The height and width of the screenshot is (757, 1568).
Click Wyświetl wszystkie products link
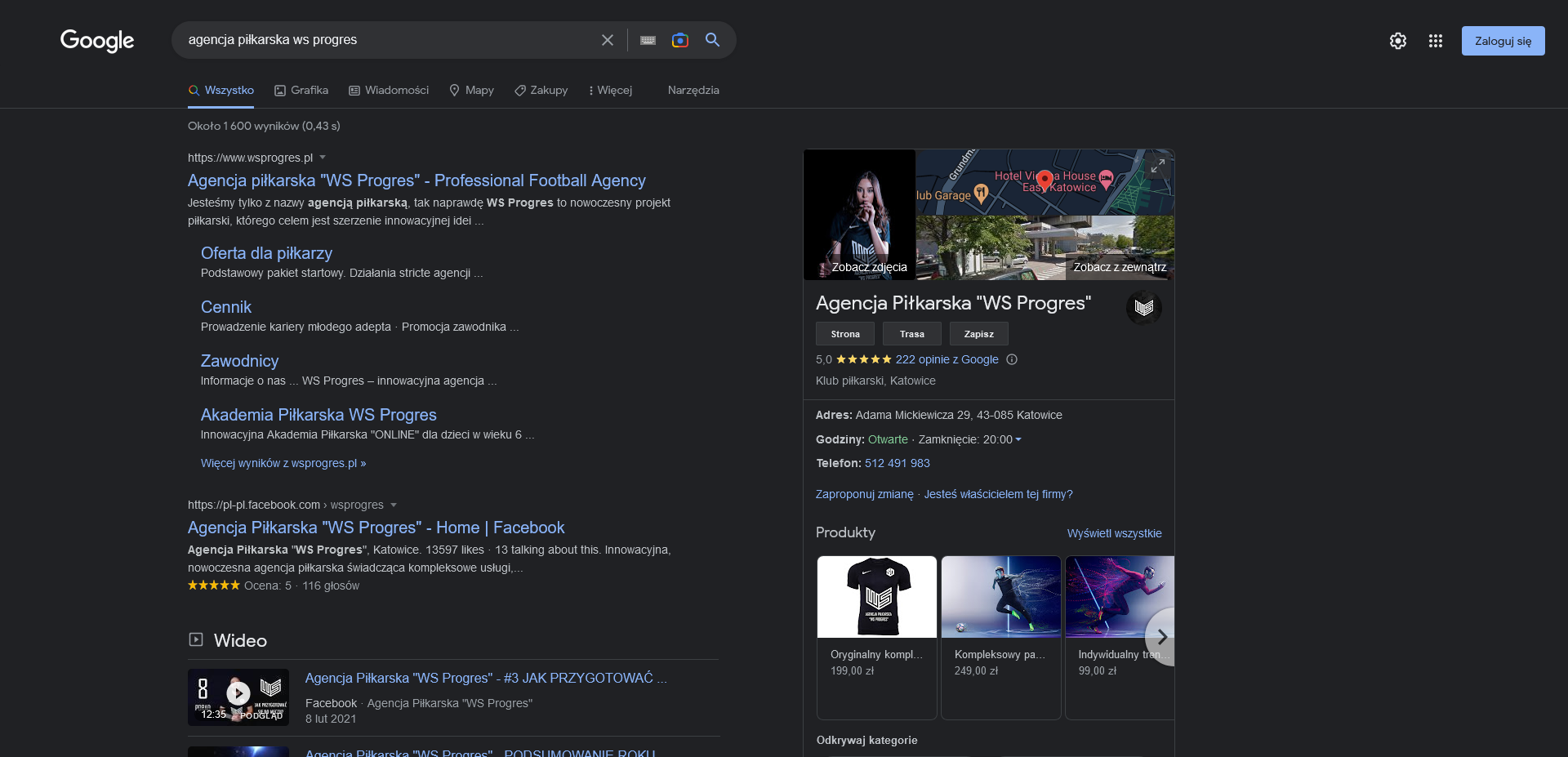click(x=1114, y=533)
